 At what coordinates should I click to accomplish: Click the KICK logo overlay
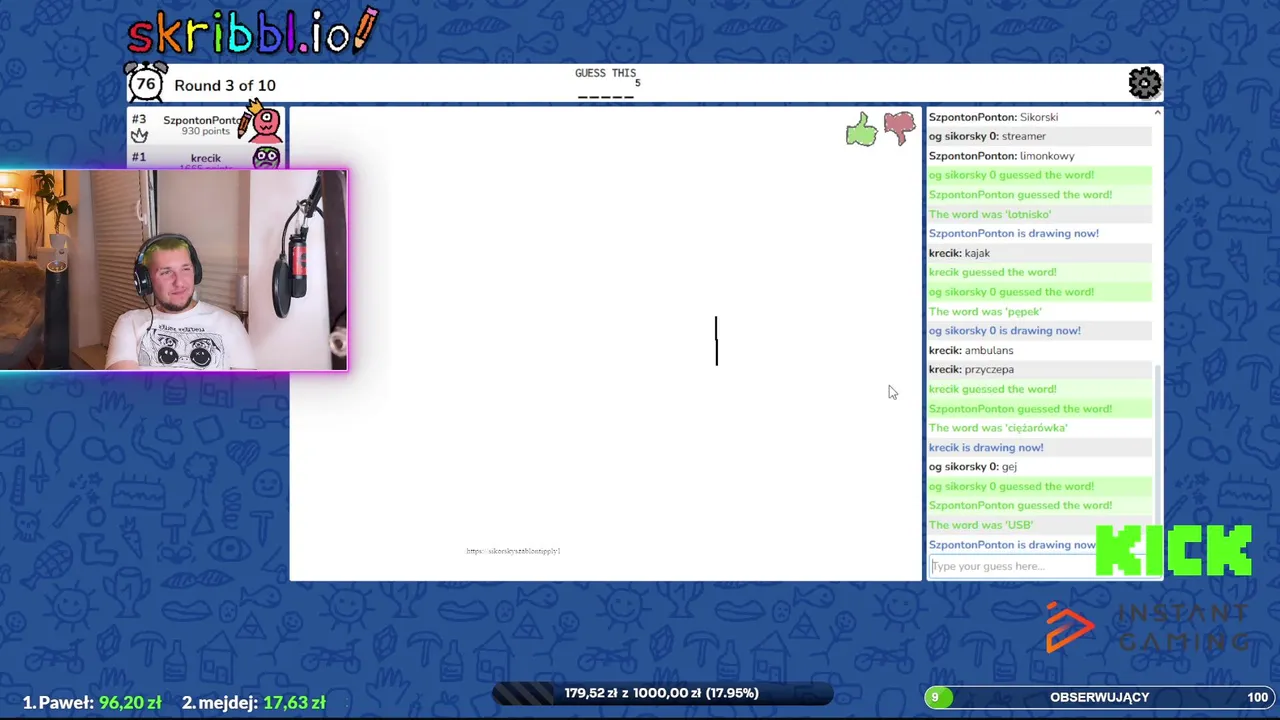[x=1174, y=550]
